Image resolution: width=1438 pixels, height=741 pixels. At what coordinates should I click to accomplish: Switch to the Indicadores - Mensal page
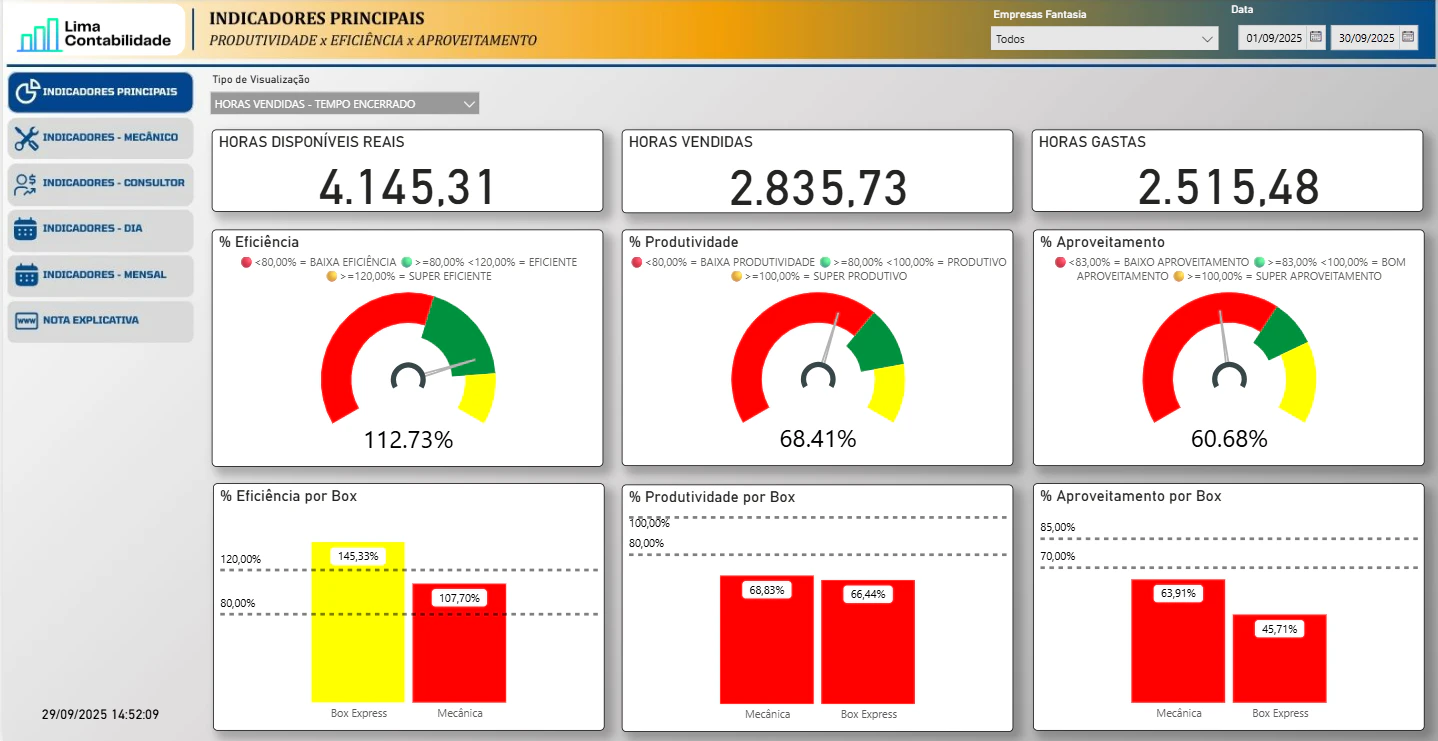click(x=100, y=275)
